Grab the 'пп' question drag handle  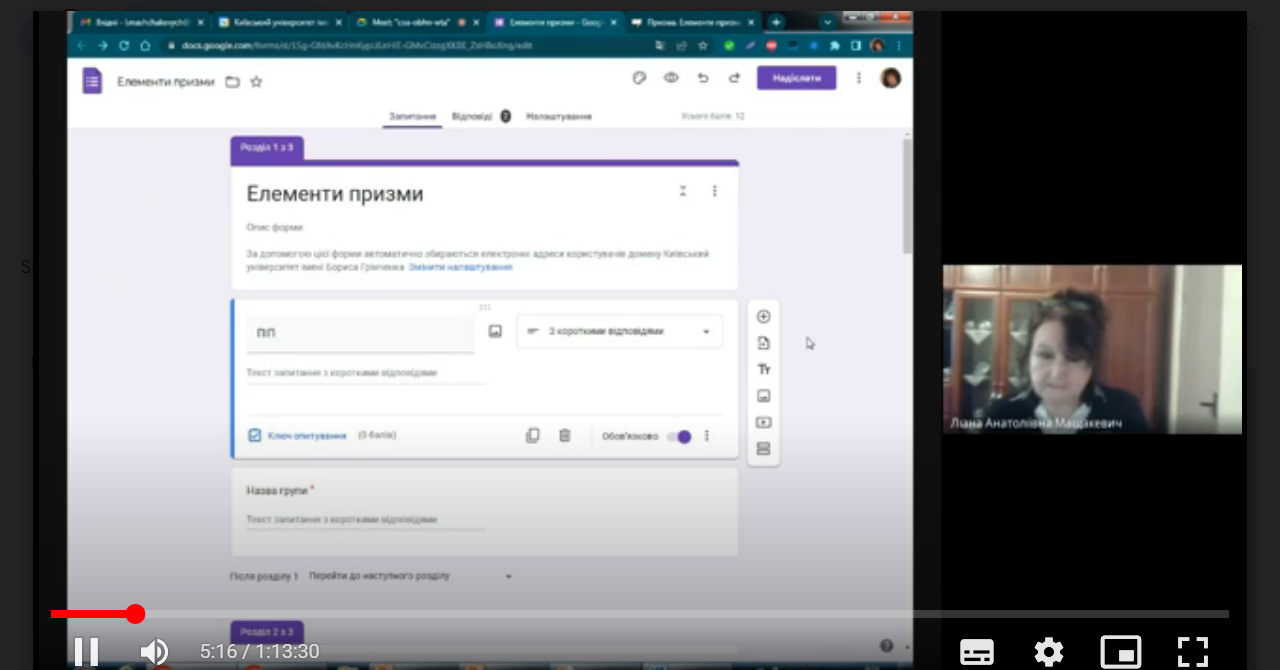pyautogui.click(x=485, y=307)
